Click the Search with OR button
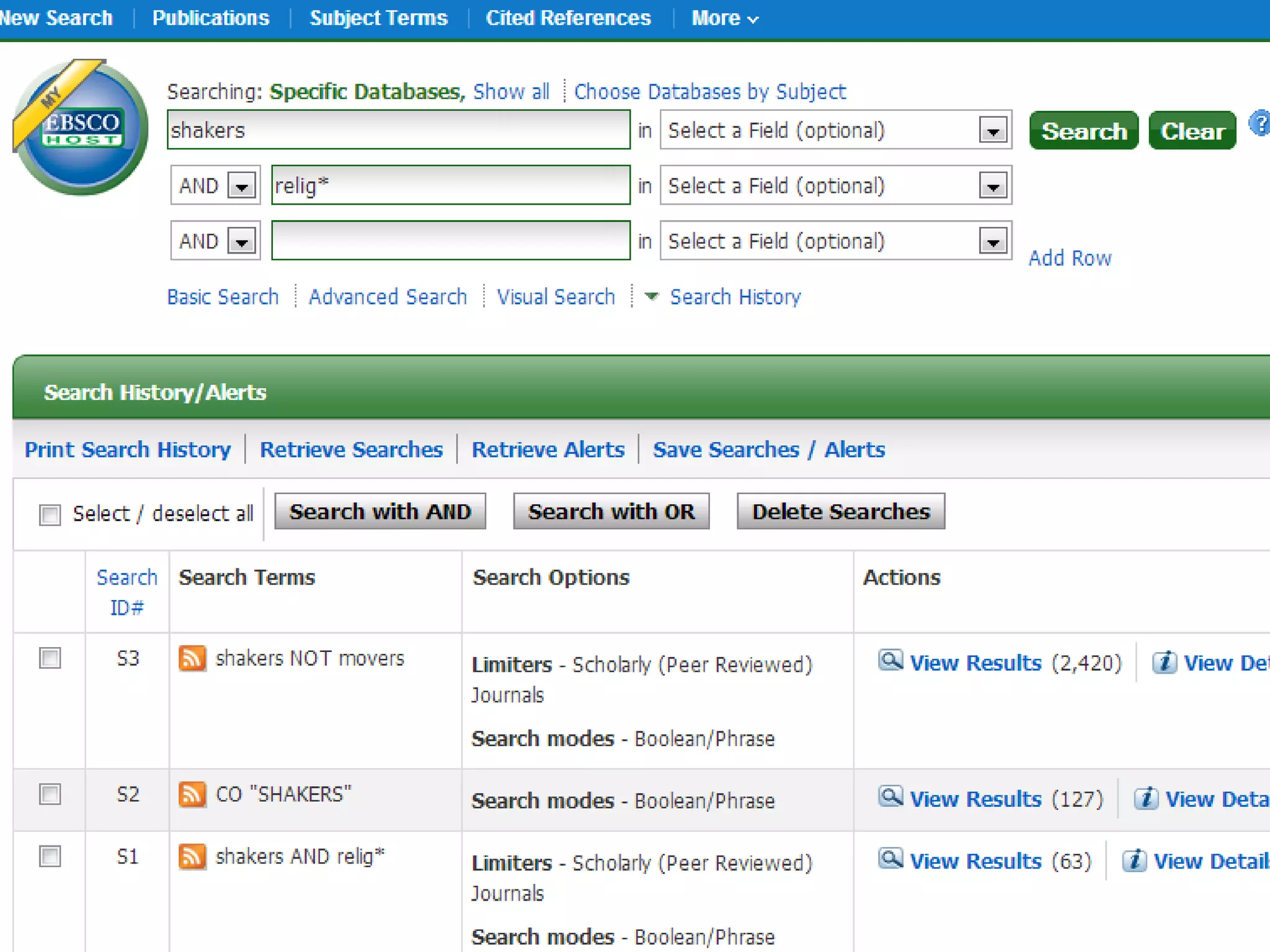This screenshot has height=952, width=1270. click(x=611, y=512)
